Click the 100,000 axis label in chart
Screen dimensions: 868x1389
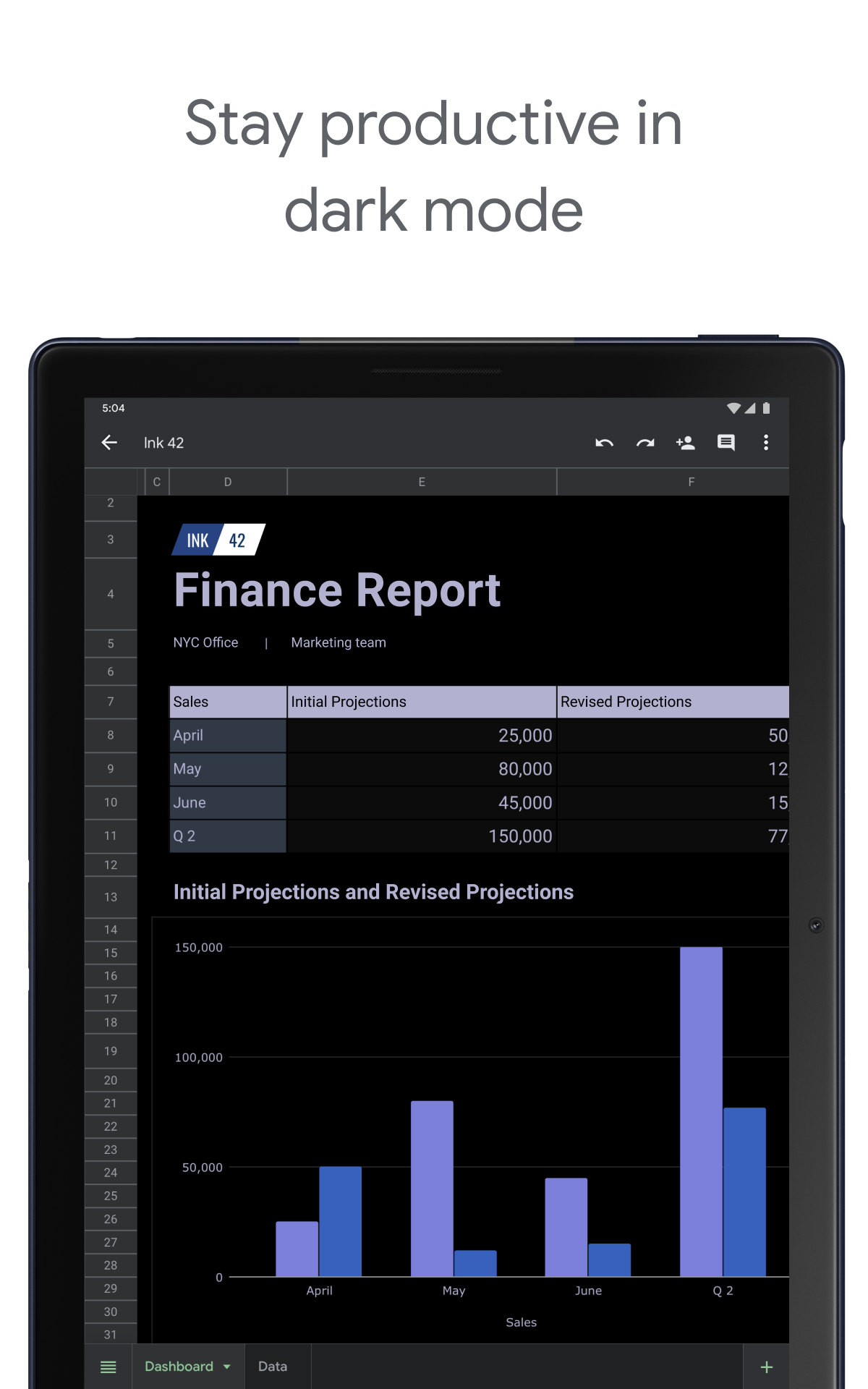point(199,1058)
